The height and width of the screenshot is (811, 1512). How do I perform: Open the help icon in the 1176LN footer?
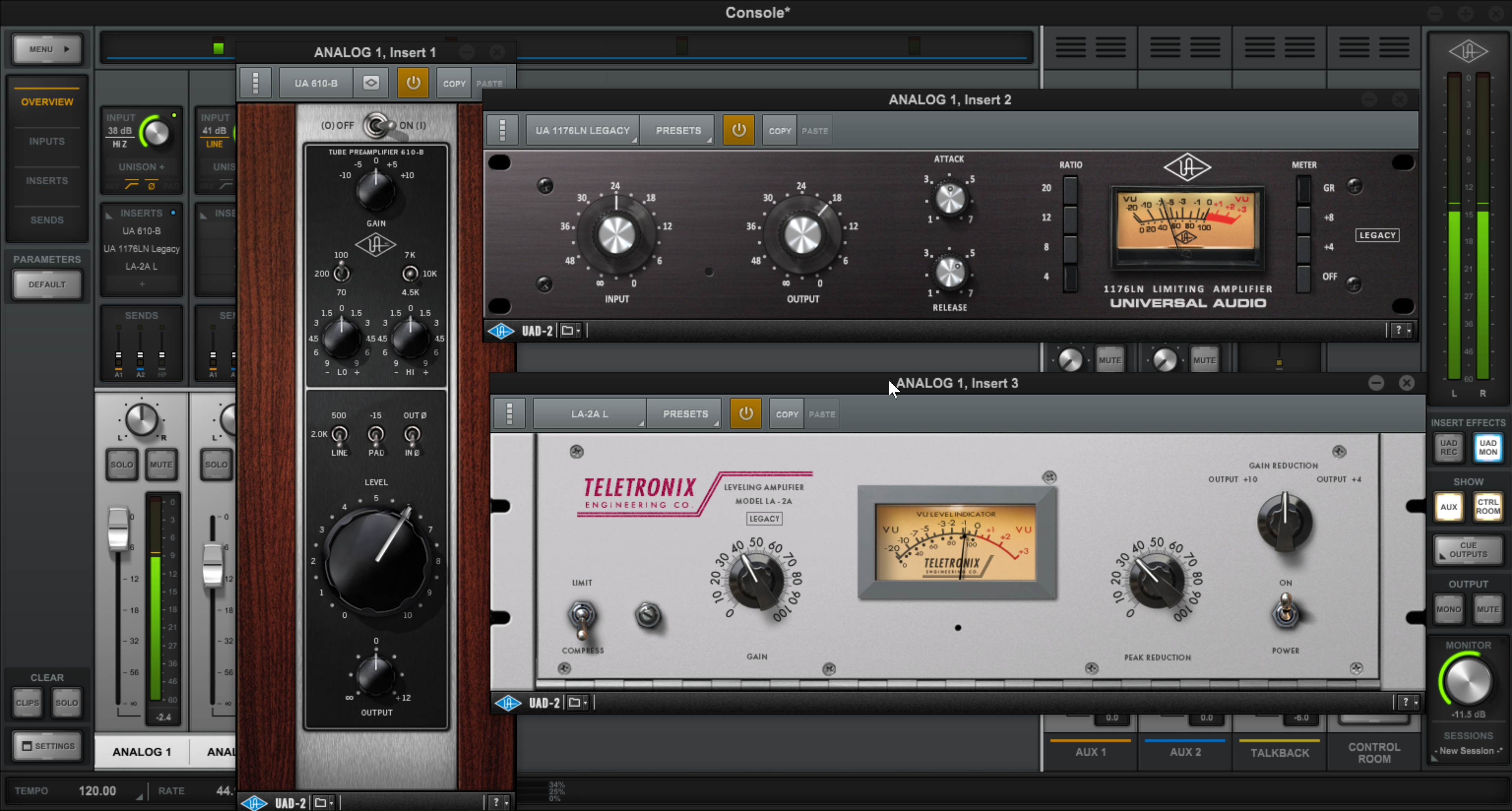1402,330
